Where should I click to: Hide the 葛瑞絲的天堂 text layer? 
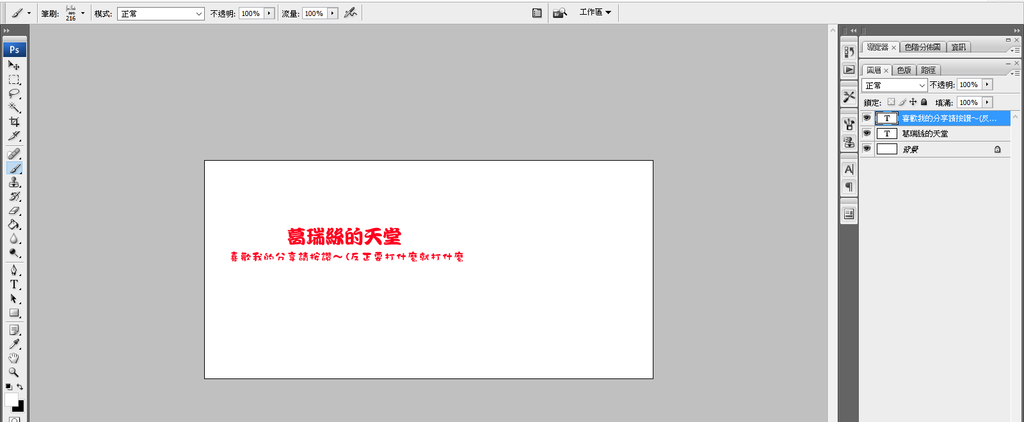tap(867, 133)
